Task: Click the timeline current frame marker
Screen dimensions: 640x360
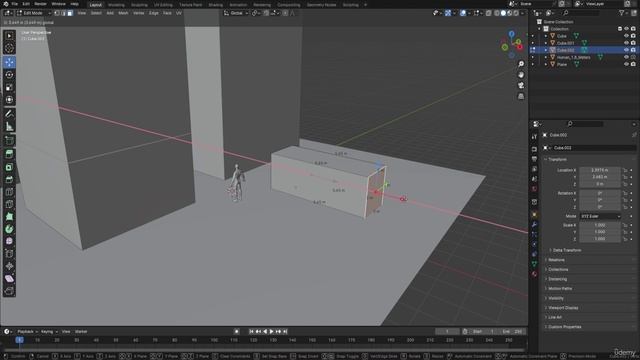Action: pyautogui.click(x=19, y=340)
